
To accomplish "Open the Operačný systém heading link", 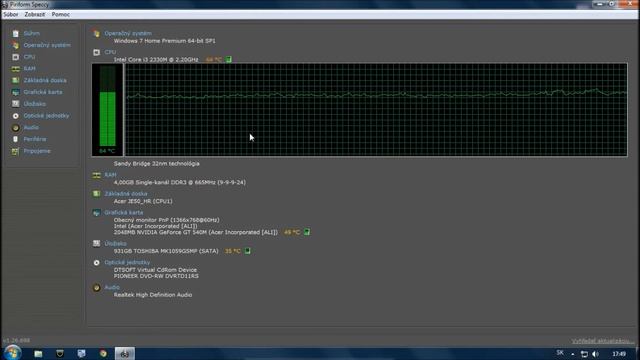I will [128, 33].
